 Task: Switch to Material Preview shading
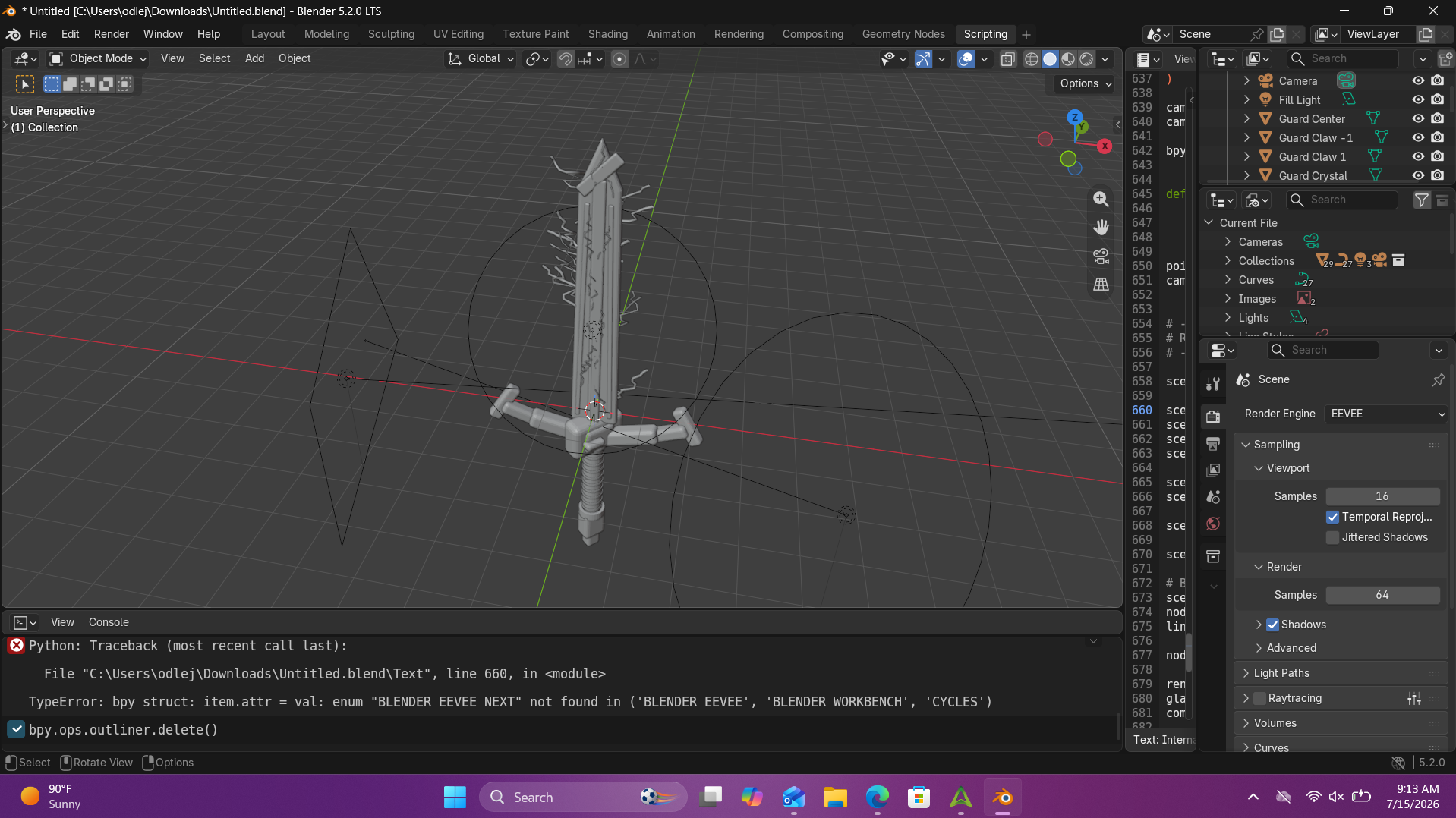tap(1068, 59)
